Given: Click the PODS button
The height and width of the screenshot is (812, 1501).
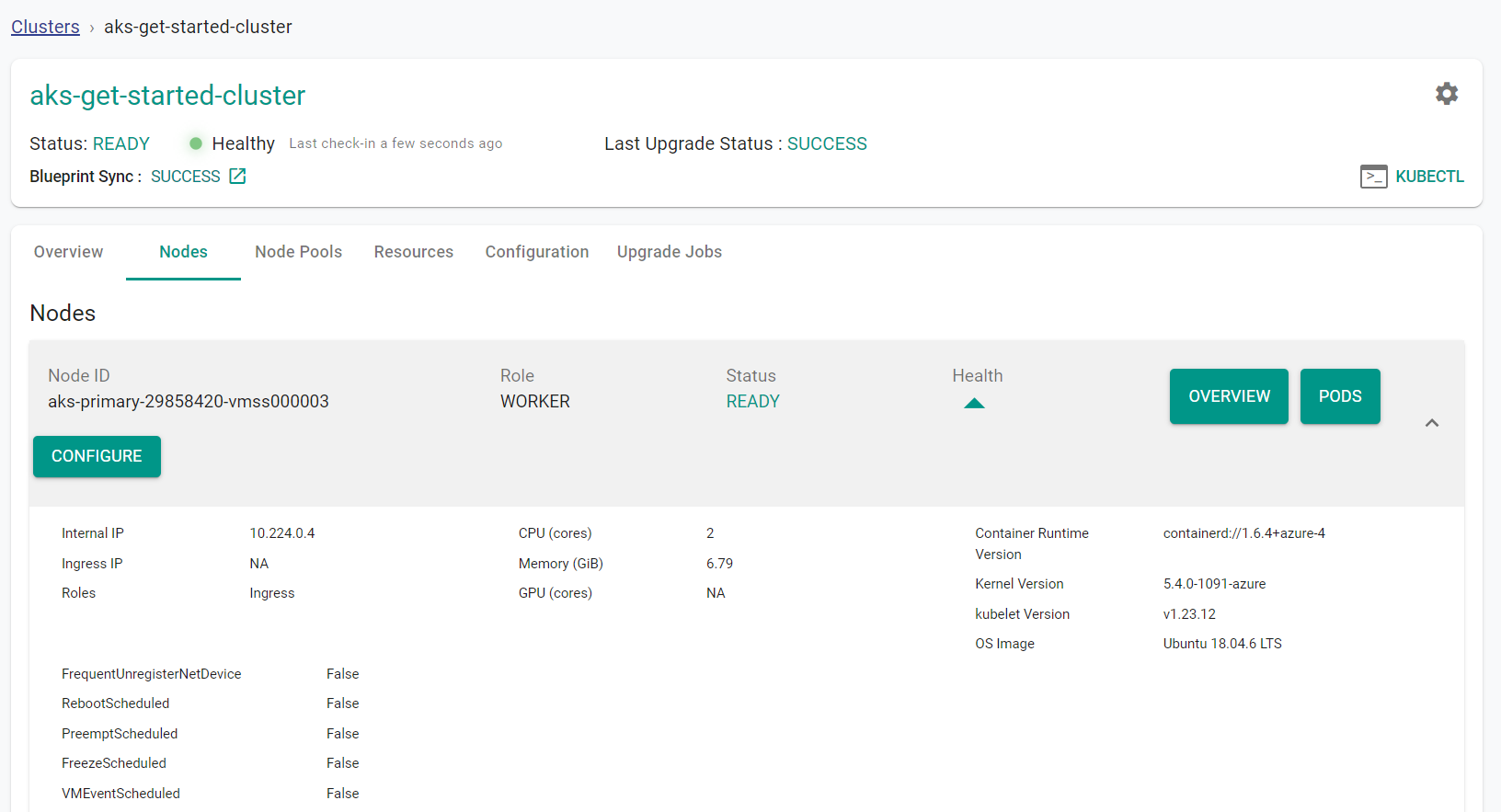Looking at the screenshot, I should (x=1340, y=396).
